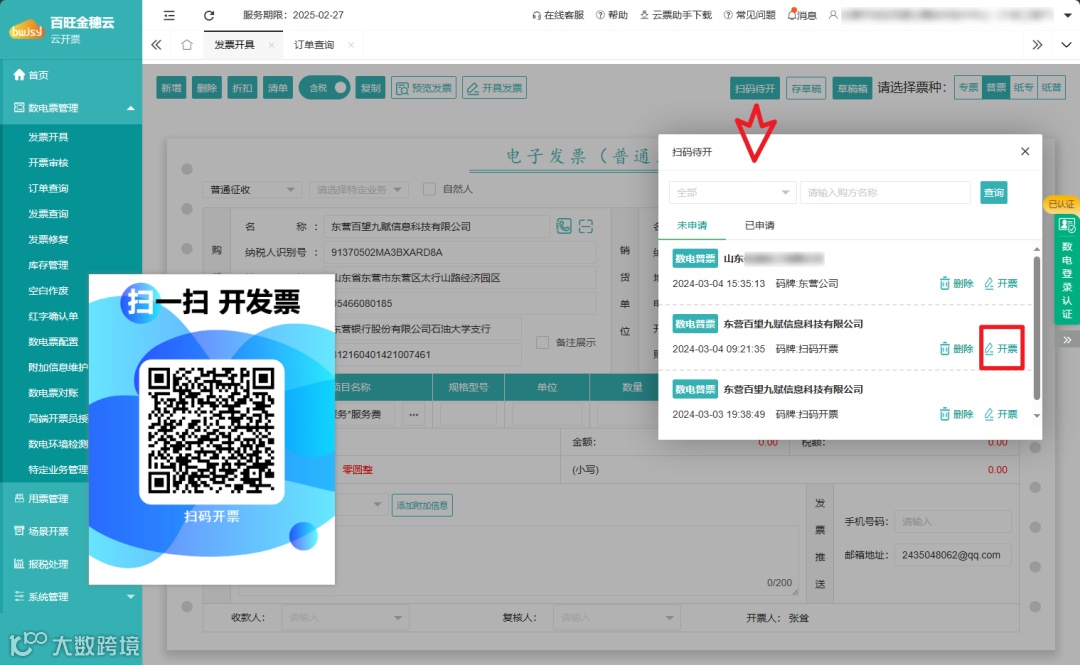
Task: Open the 收款人 dropdown
Action: (345, 618)
